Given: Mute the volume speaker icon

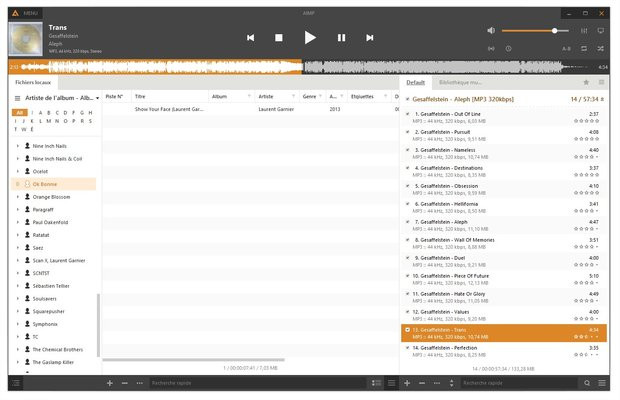Looking at the screenshot, I should [491, 31].
